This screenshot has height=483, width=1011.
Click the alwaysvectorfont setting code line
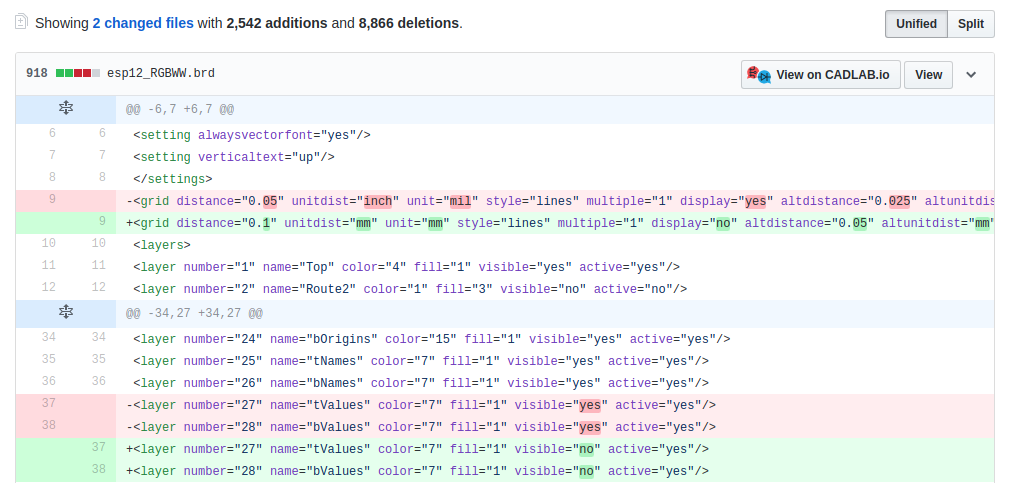251,135
